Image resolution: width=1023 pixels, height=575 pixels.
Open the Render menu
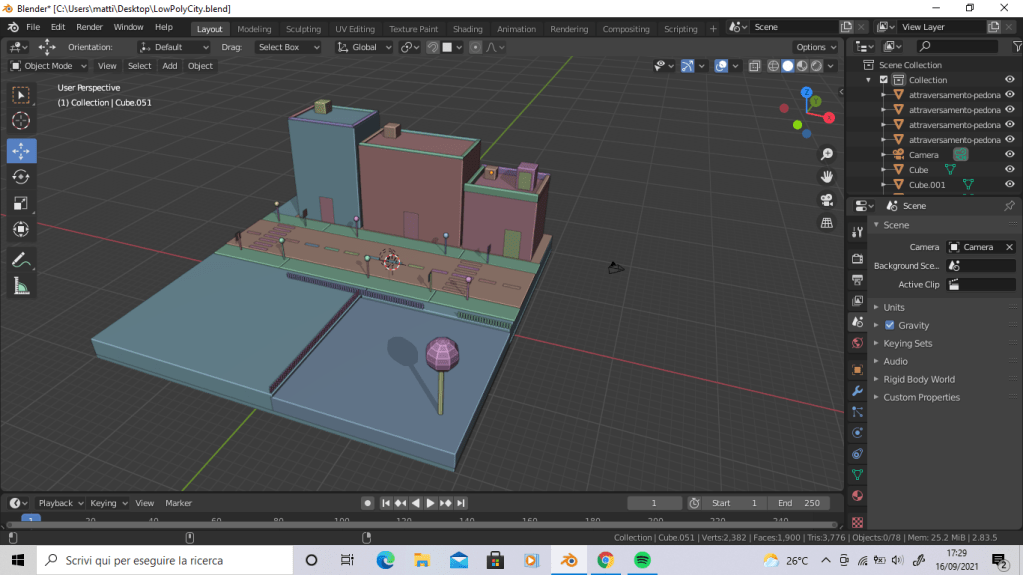(89, 27)
